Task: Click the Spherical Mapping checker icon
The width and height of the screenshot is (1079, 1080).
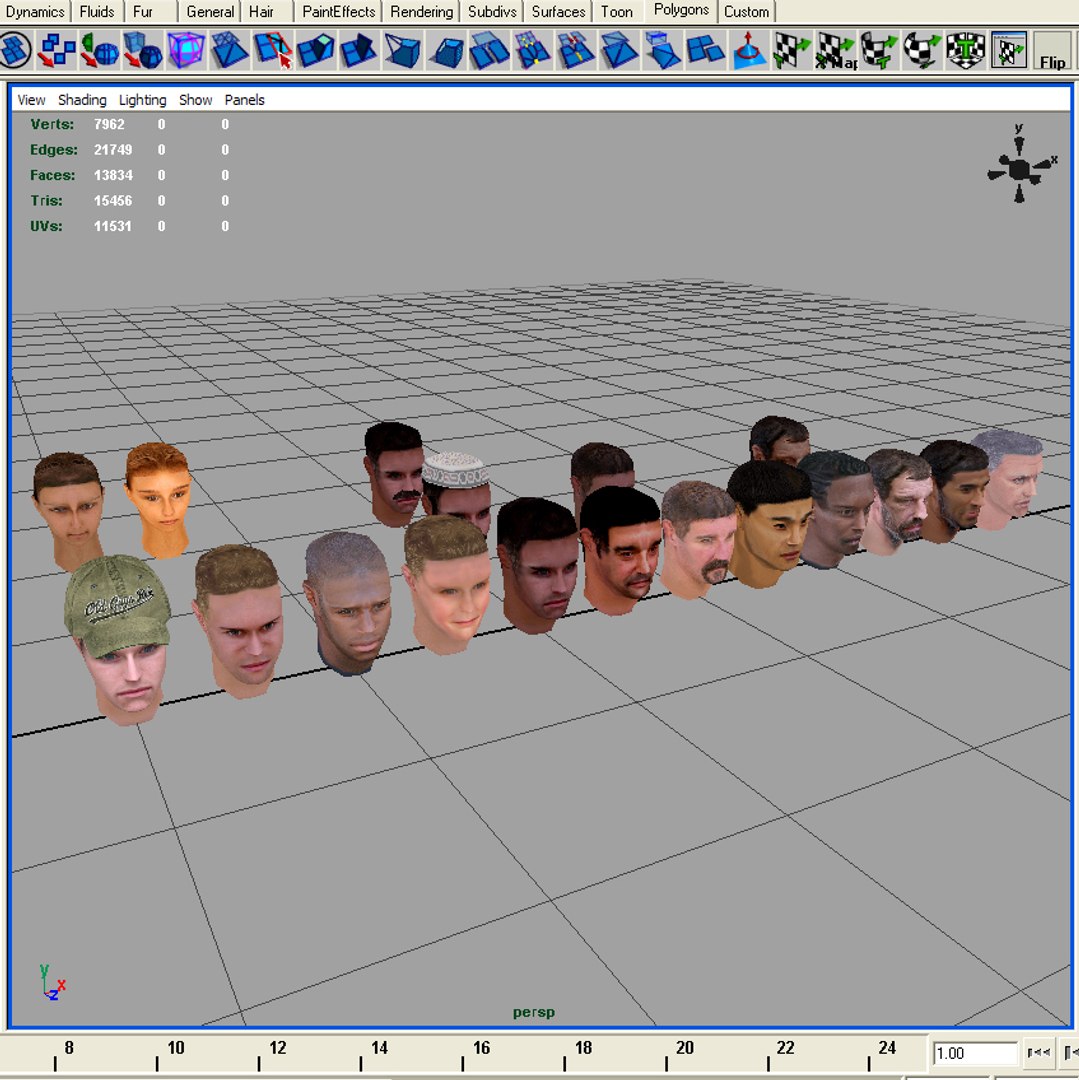Action: pos(923,50)
